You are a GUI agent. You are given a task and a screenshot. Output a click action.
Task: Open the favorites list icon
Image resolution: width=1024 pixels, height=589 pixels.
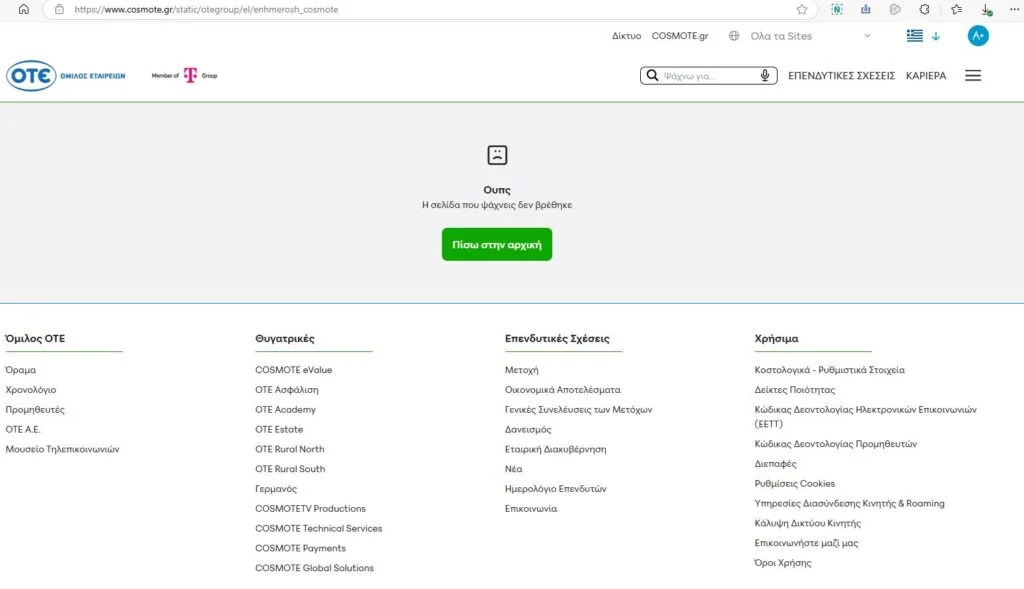(x=956, y=9)
